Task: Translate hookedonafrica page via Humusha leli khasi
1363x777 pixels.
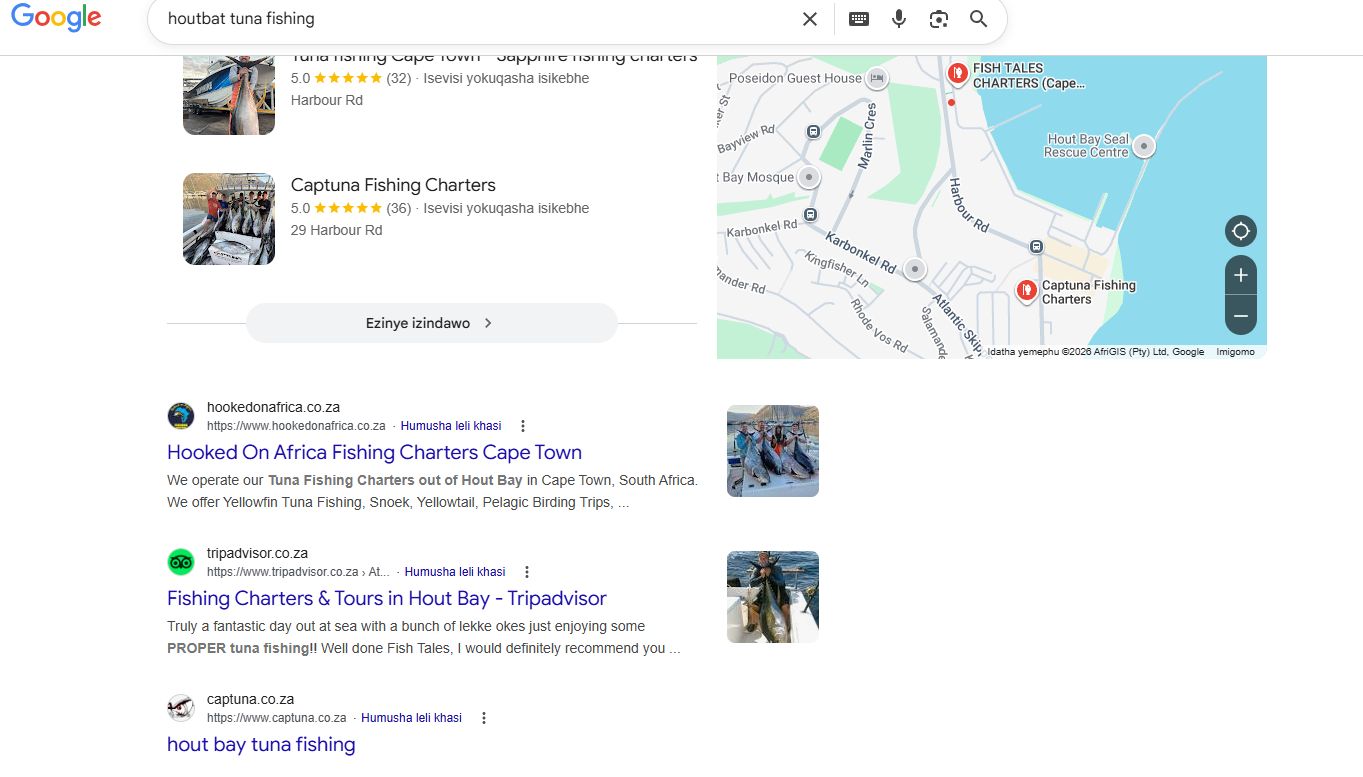Action: coord(451,426)
